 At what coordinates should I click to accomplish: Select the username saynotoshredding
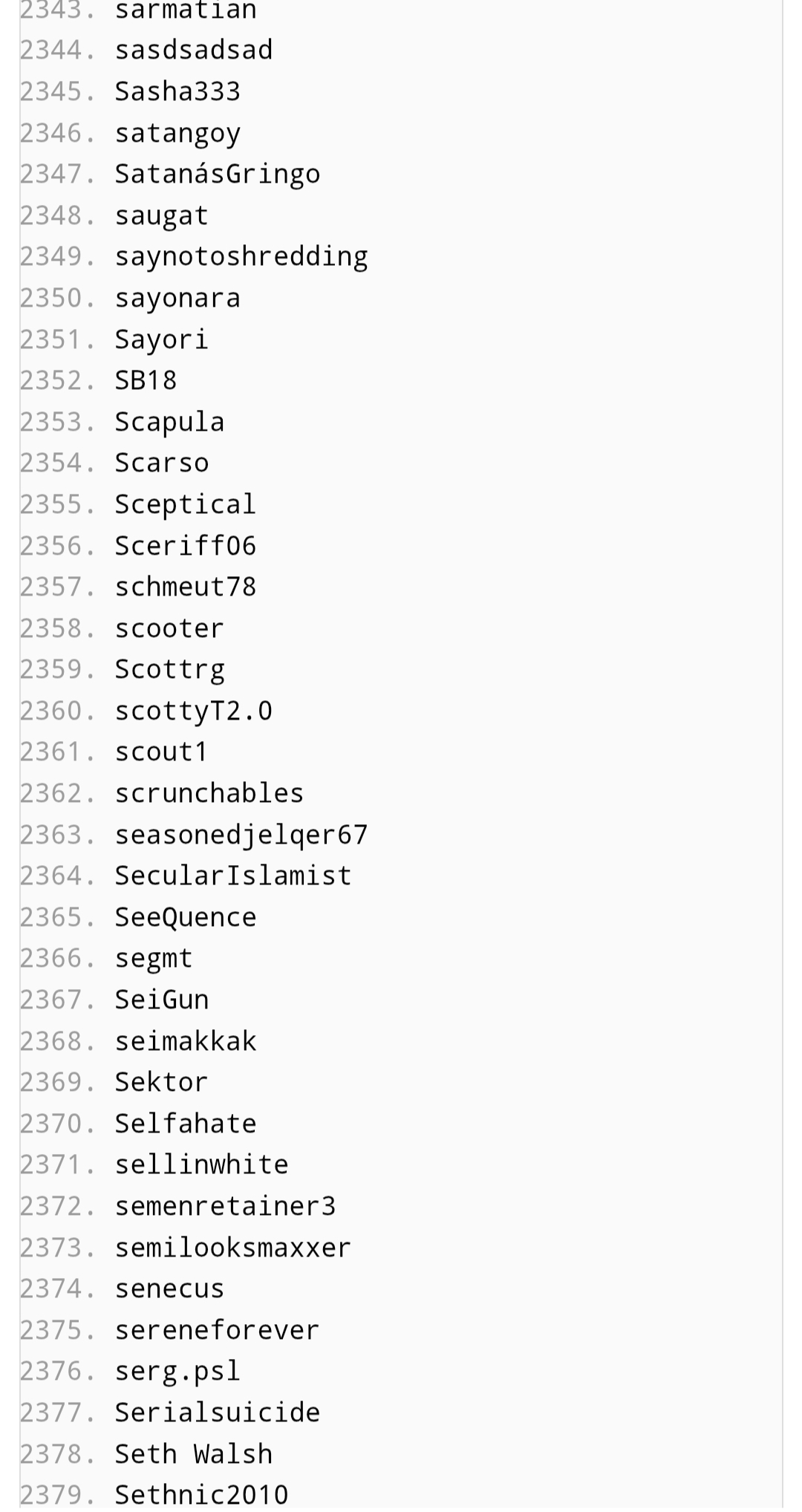point(241,256)
